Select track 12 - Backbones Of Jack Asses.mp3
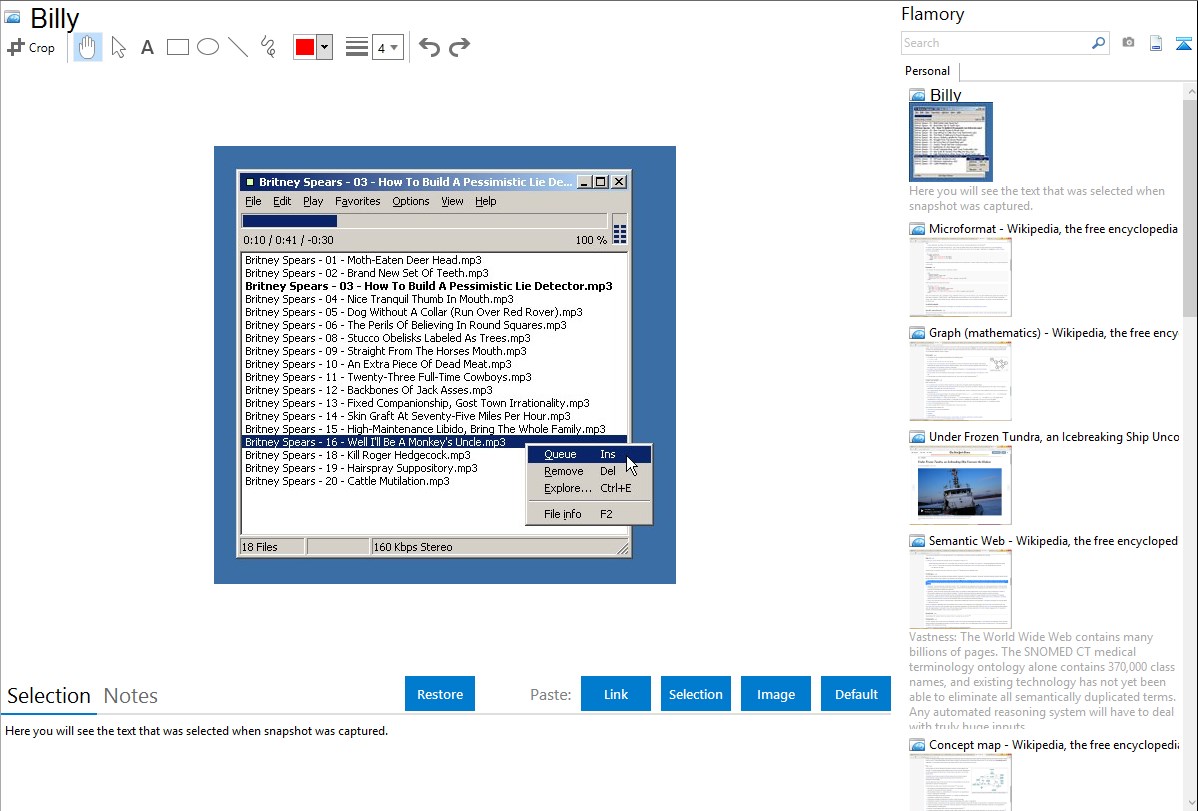The width and height of the screenshot is (1198, 811). pos(368,390)
